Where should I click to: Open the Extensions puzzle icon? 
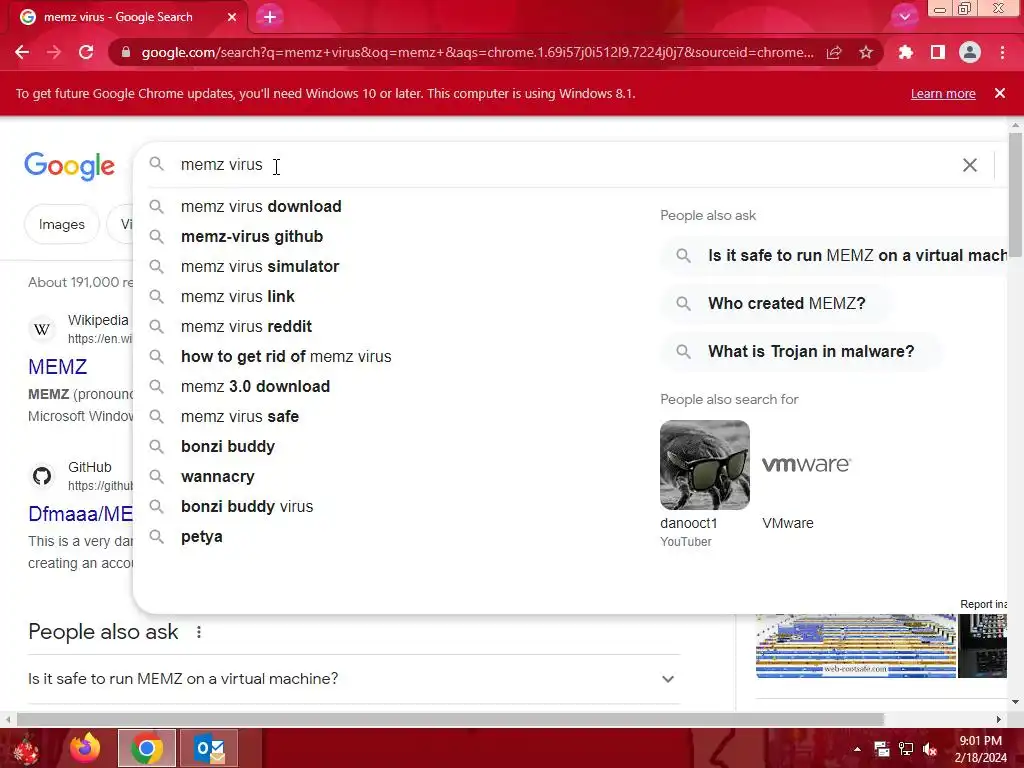(905, 52)
